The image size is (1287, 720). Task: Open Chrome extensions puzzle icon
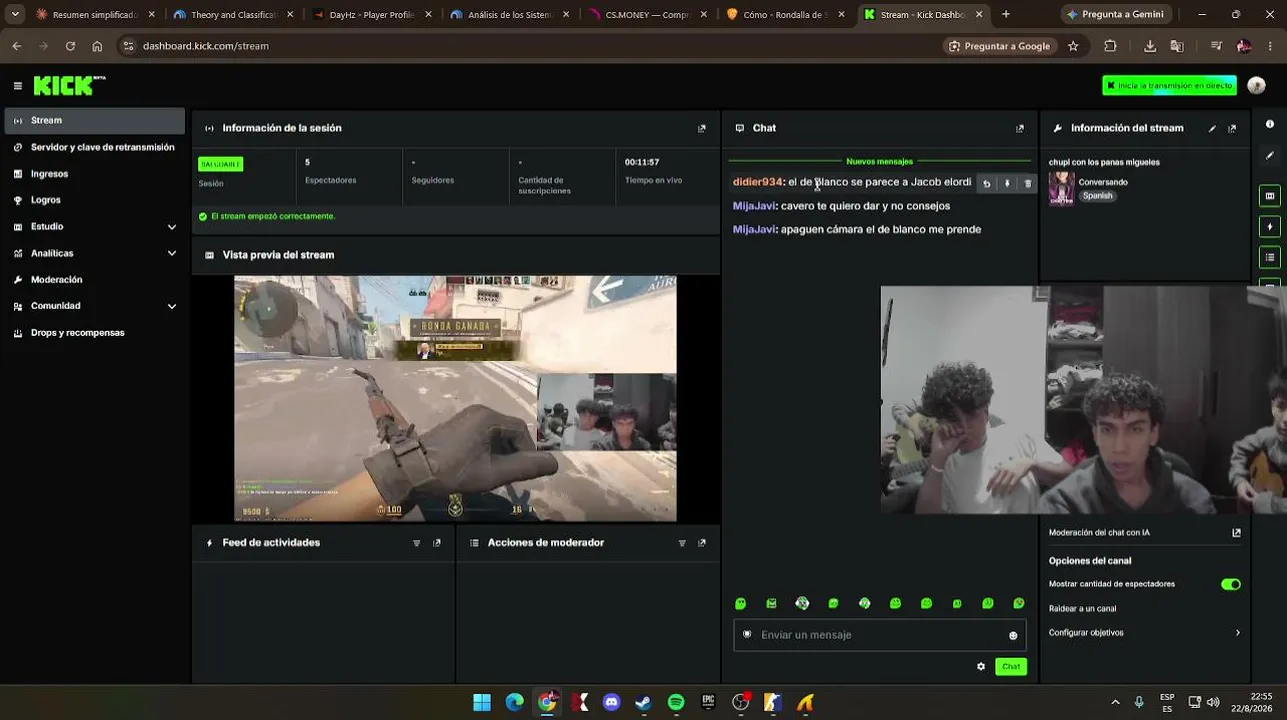pyautogui.click(x=1110, y=46)
